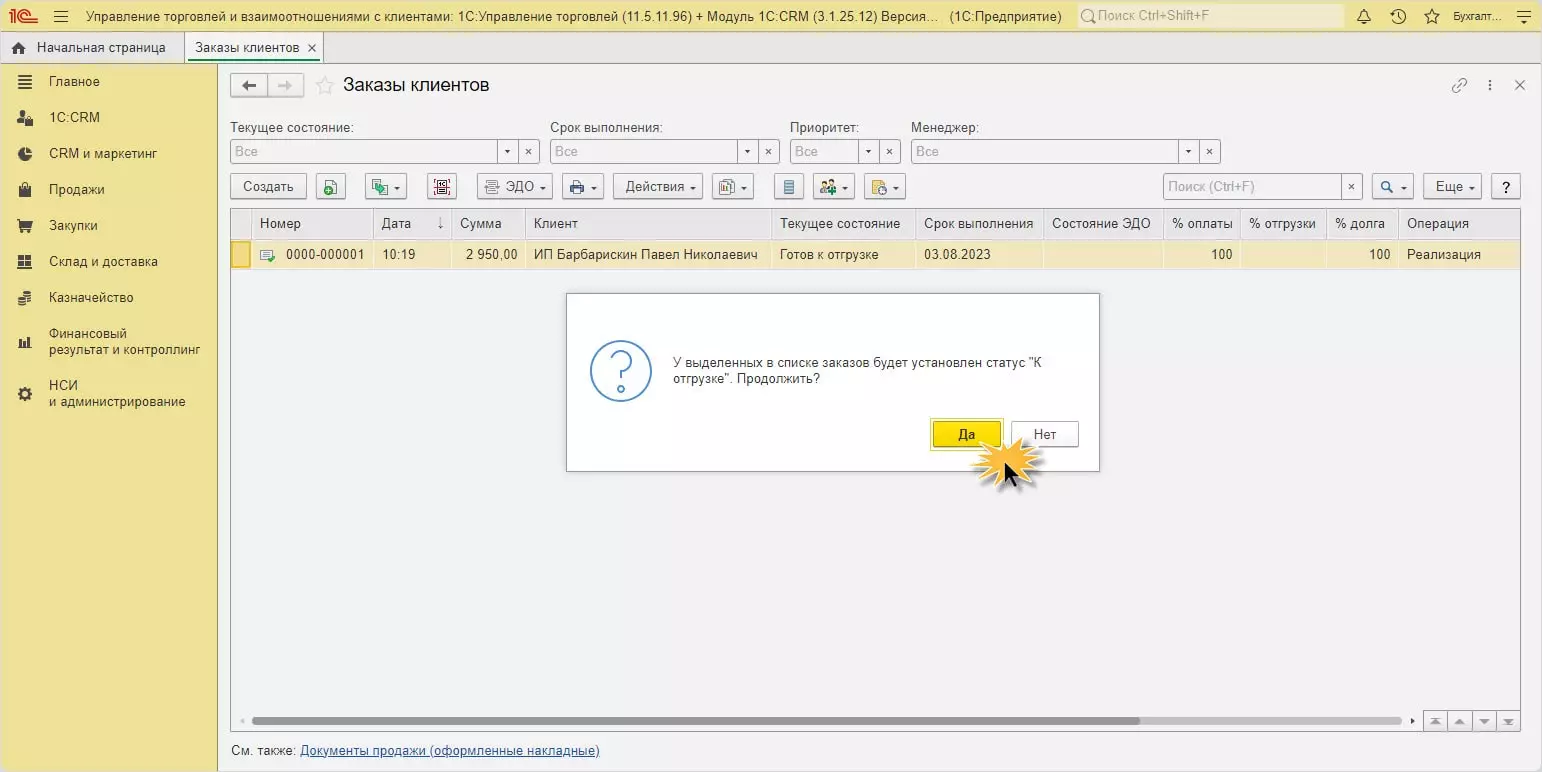Open the Казначейство section
The width and height of the screenshot is (1542, 772).
click(x=91, y=298)
